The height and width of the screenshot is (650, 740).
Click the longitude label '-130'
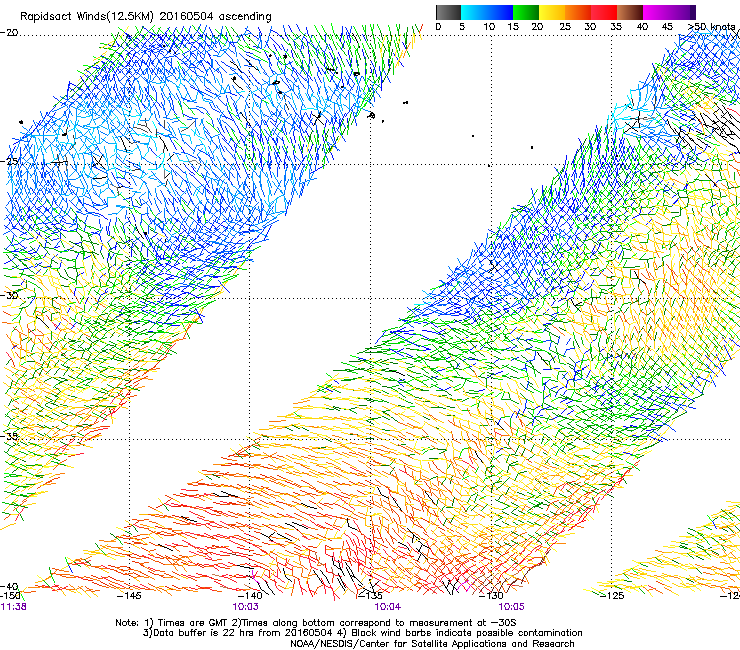491,595
